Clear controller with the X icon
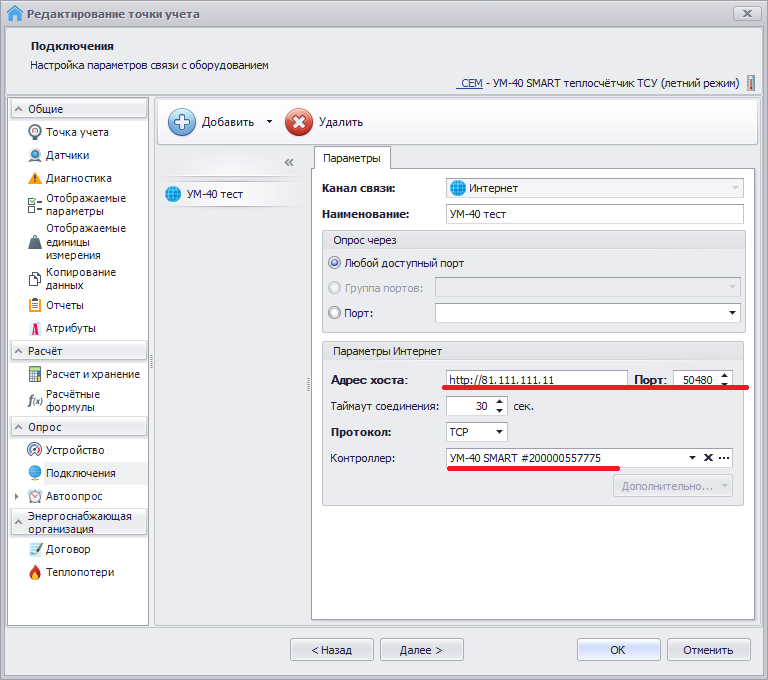768x680 pixels. (x=708, y=458)
